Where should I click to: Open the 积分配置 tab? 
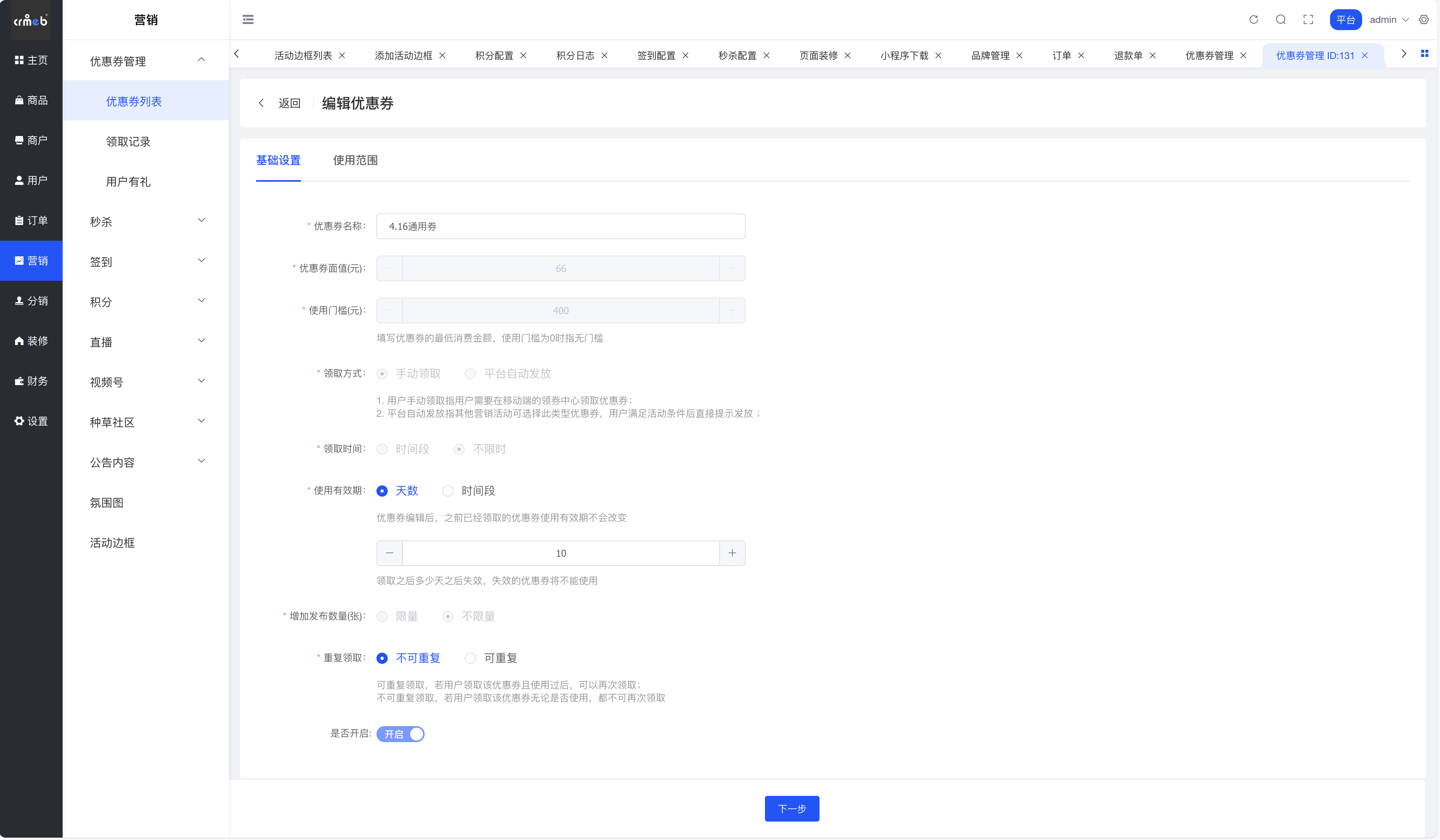click(x=494, y=55)
